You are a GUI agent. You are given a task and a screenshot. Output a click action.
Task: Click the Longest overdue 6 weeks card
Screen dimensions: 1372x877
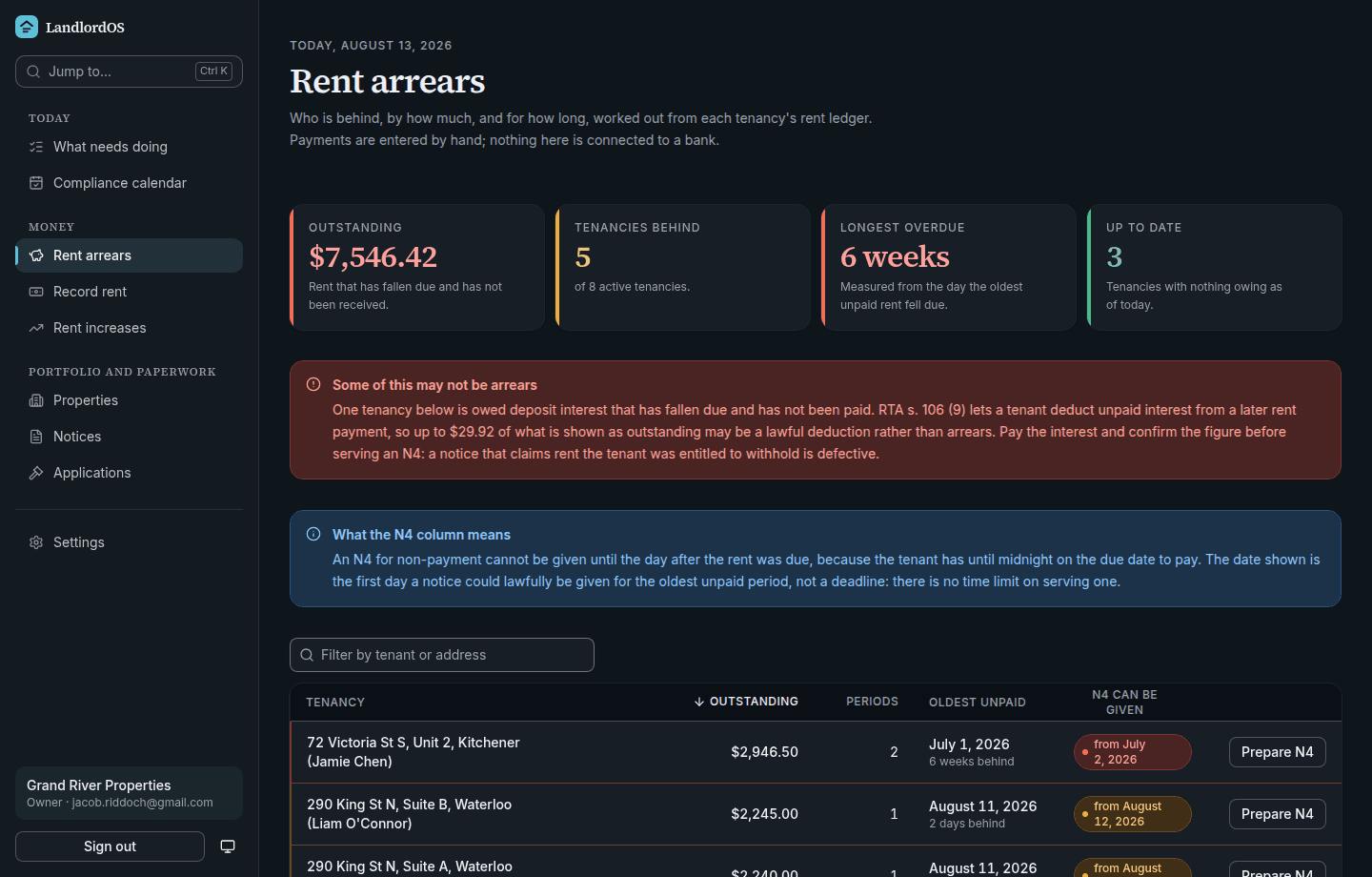[x=949, y=268]
